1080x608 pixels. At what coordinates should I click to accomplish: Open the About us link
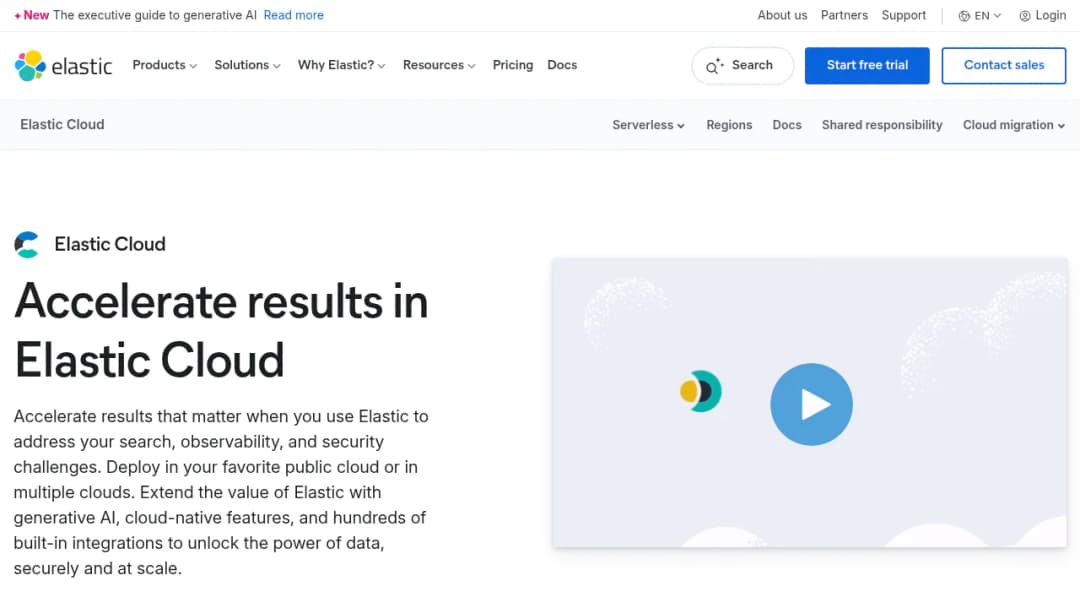(x=782, y=15)
